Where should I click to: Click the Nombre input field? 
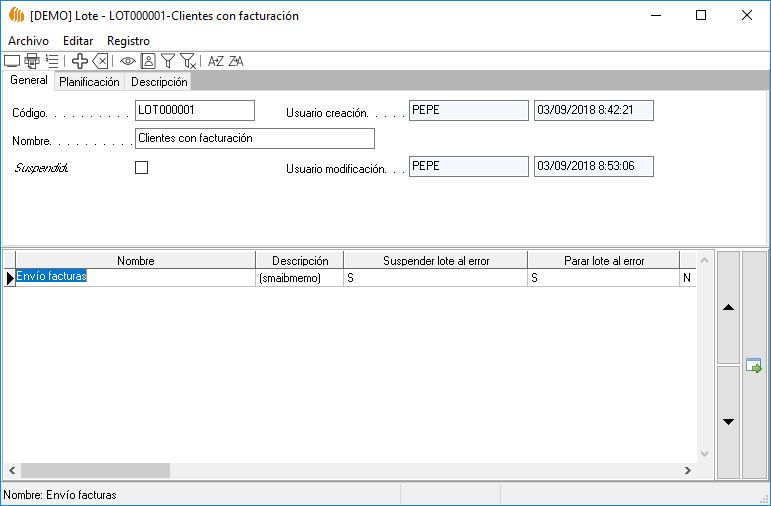(254, 138)
